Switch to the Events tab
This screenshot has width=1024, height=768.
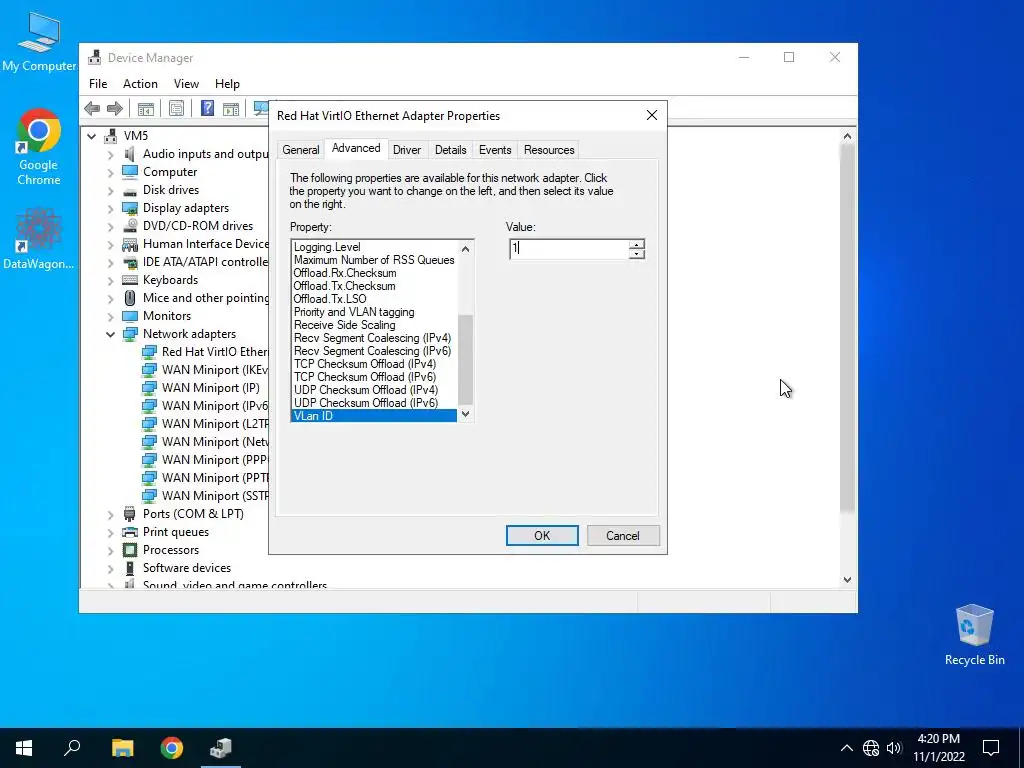tap(495, 150)
